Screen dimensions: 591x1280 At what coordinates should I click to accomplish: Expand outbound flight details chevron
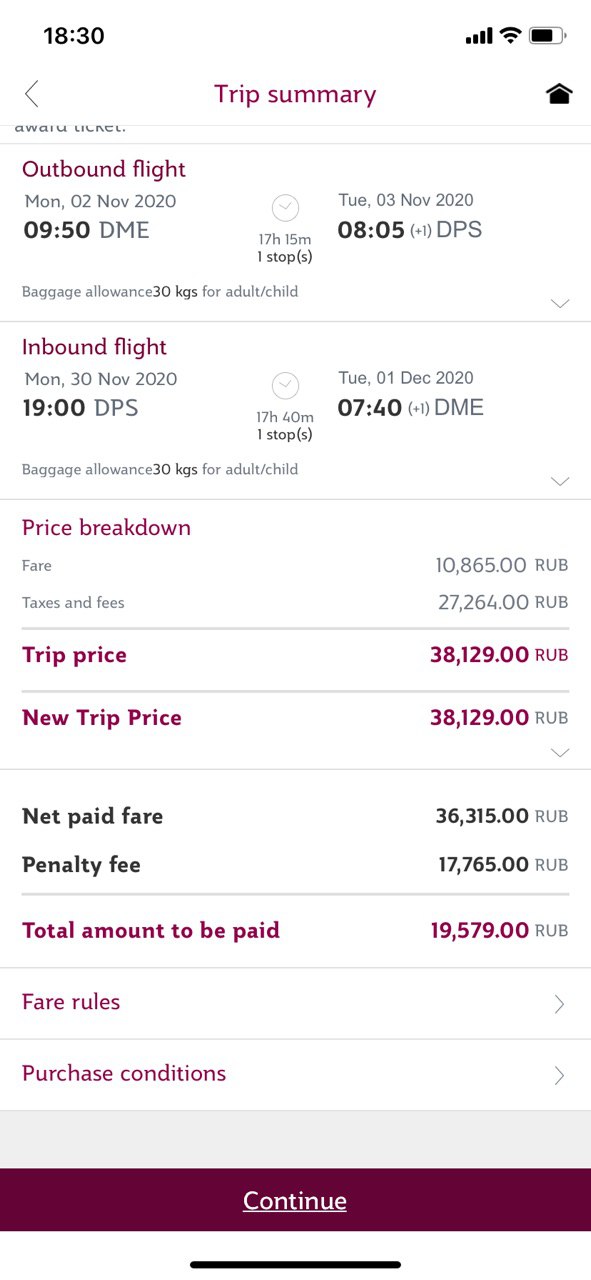(x=560, y=303)
